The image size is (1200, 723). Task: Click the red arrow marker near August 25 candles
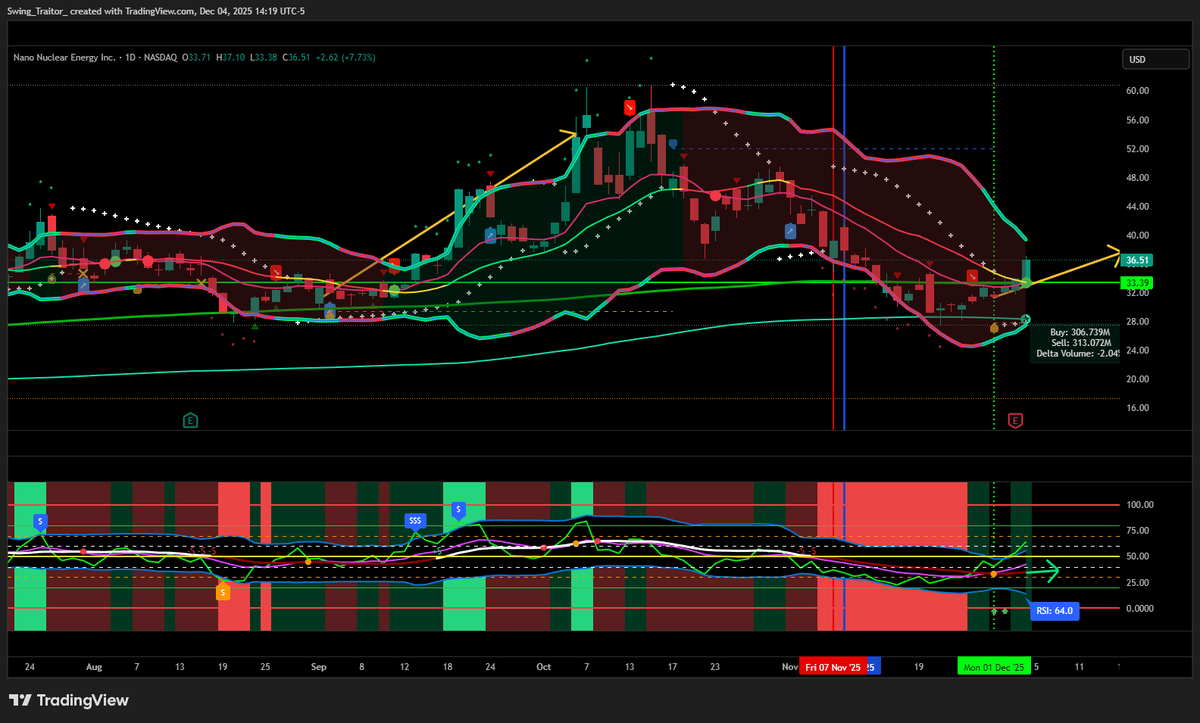tap(276, 271)
